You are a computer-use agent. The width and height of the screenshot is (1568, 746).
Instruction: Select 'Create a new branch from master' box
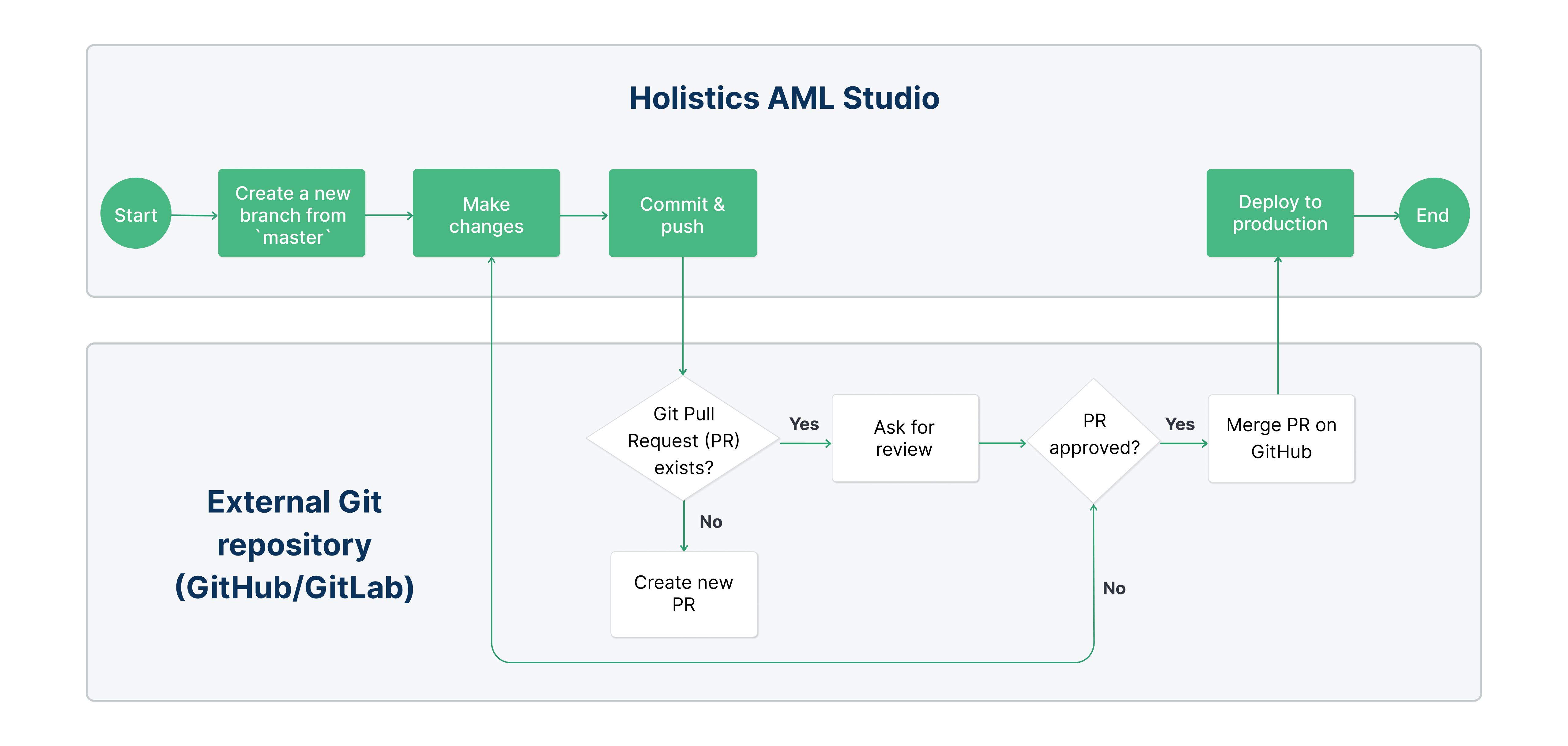[292, 213]
